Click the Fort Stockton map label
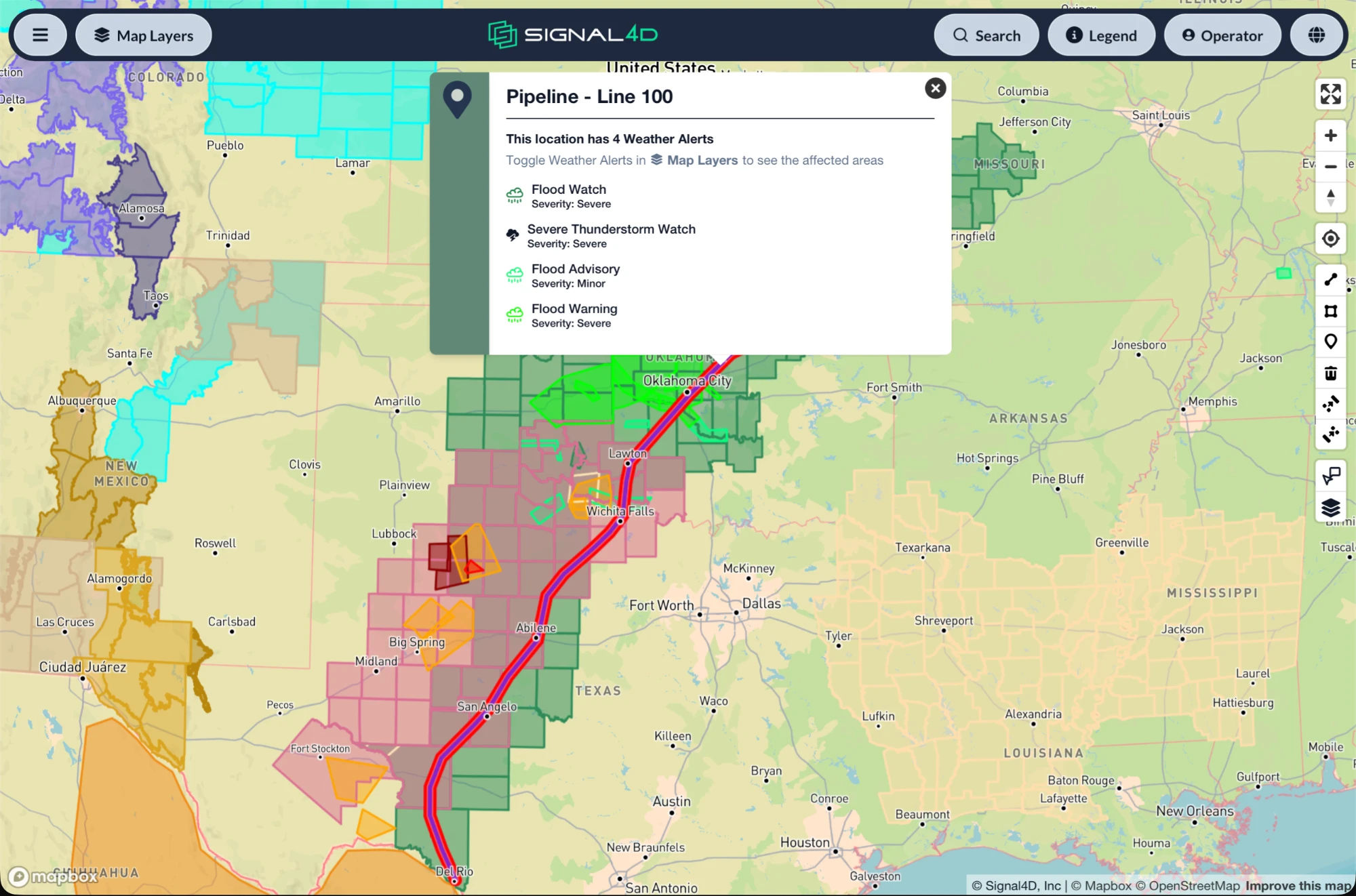Image resolution: width=1356 pixels, height=896 pixels. pyautogui.click(x=320, y=748)
